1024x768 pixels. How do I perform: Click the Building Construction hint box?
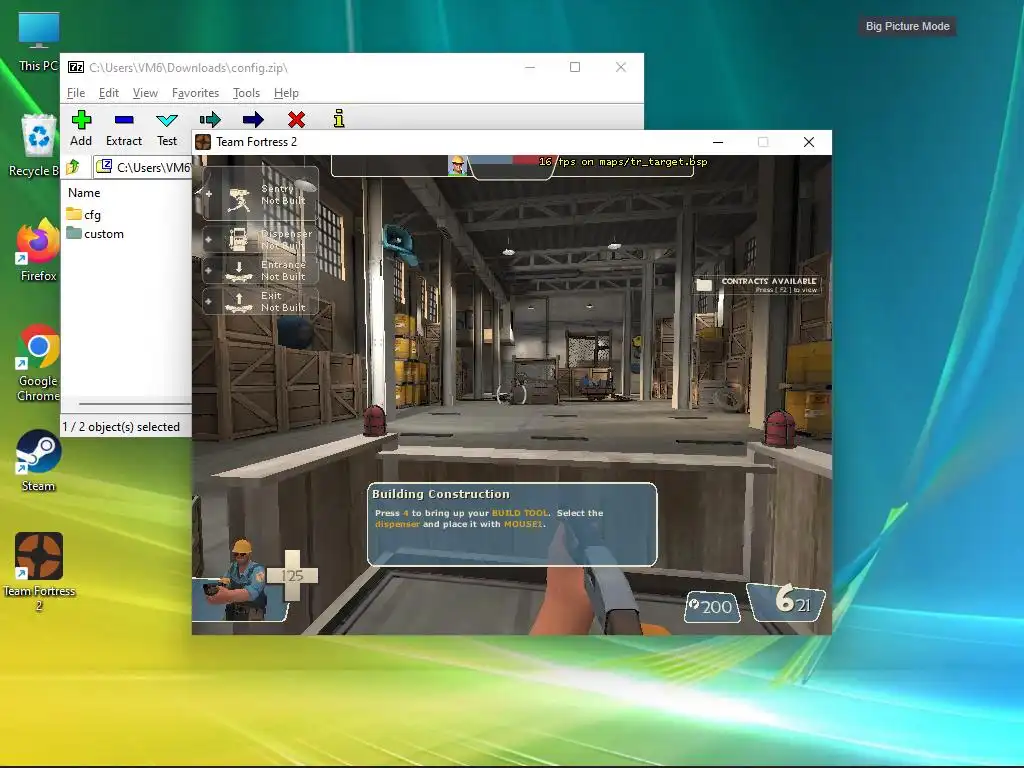pos(512,524)
